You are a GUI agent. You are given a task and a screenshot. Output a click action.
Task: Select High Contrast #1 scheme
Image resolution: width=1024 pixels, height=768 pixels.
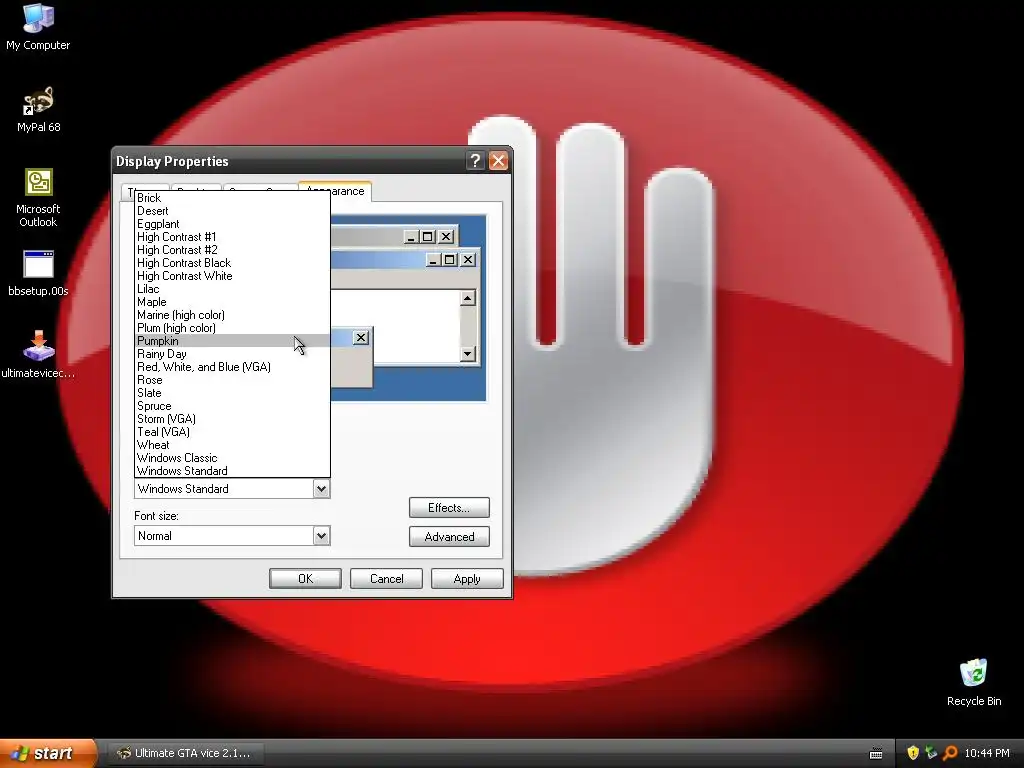[232, 237]
